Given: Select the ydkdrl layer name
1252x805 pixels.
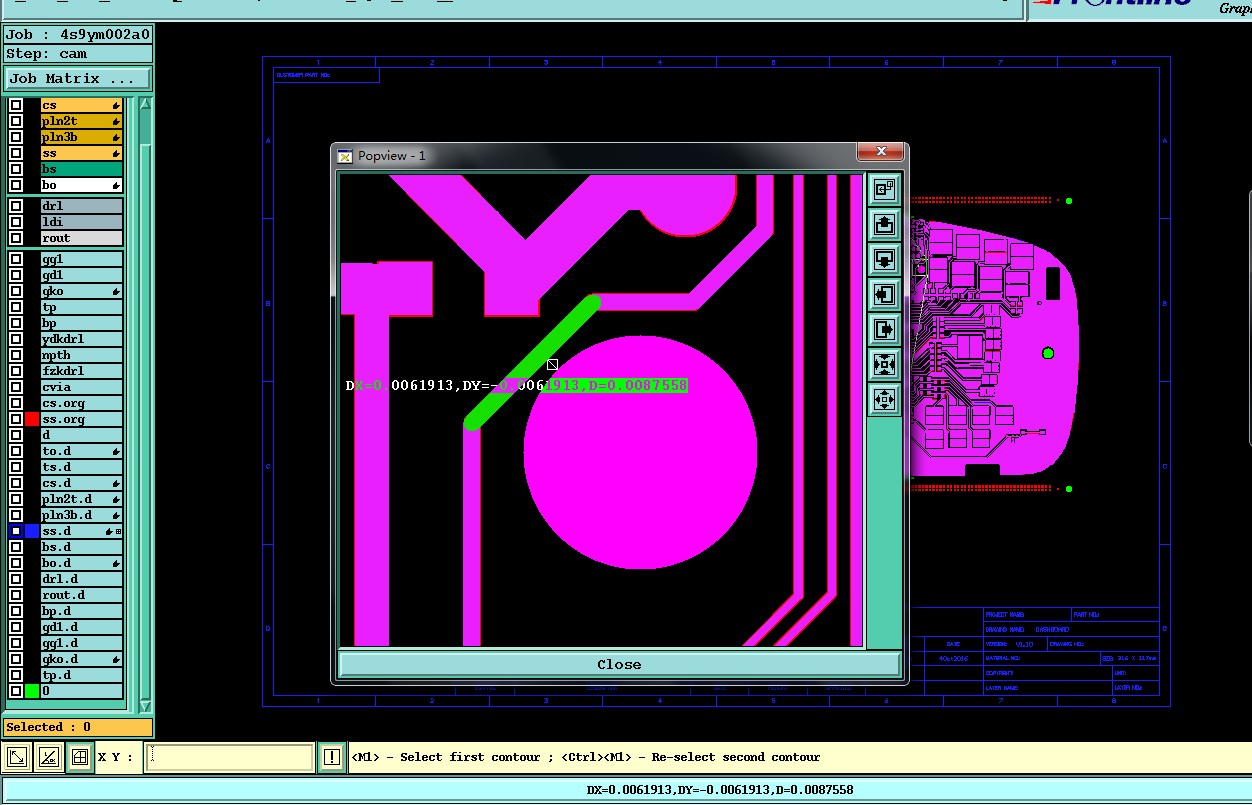Looking at the screenshot, I should [x=81, y=339].
